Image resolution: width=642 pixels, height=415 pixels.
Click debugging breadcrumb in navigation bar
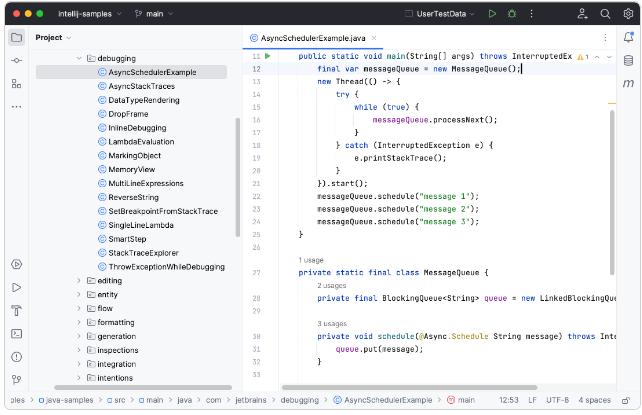(299, 401)
